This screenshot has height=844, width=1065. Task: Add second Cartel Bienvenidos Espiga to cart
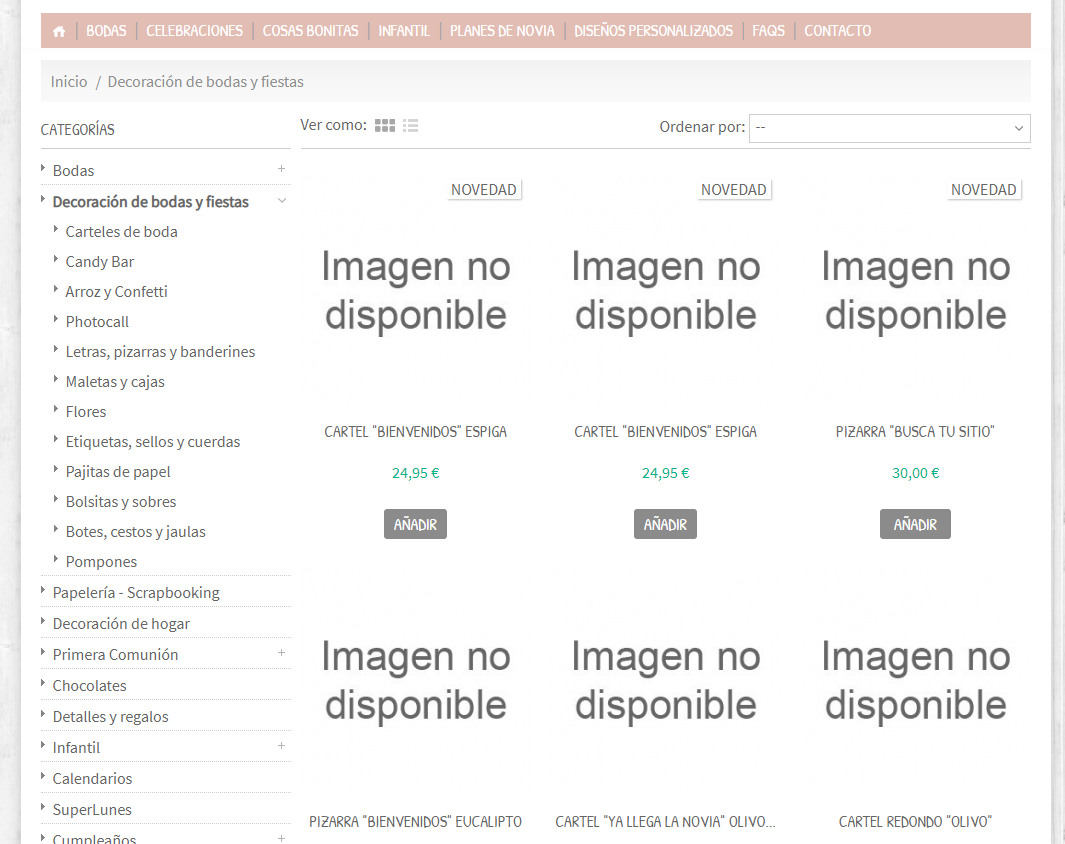665,524
